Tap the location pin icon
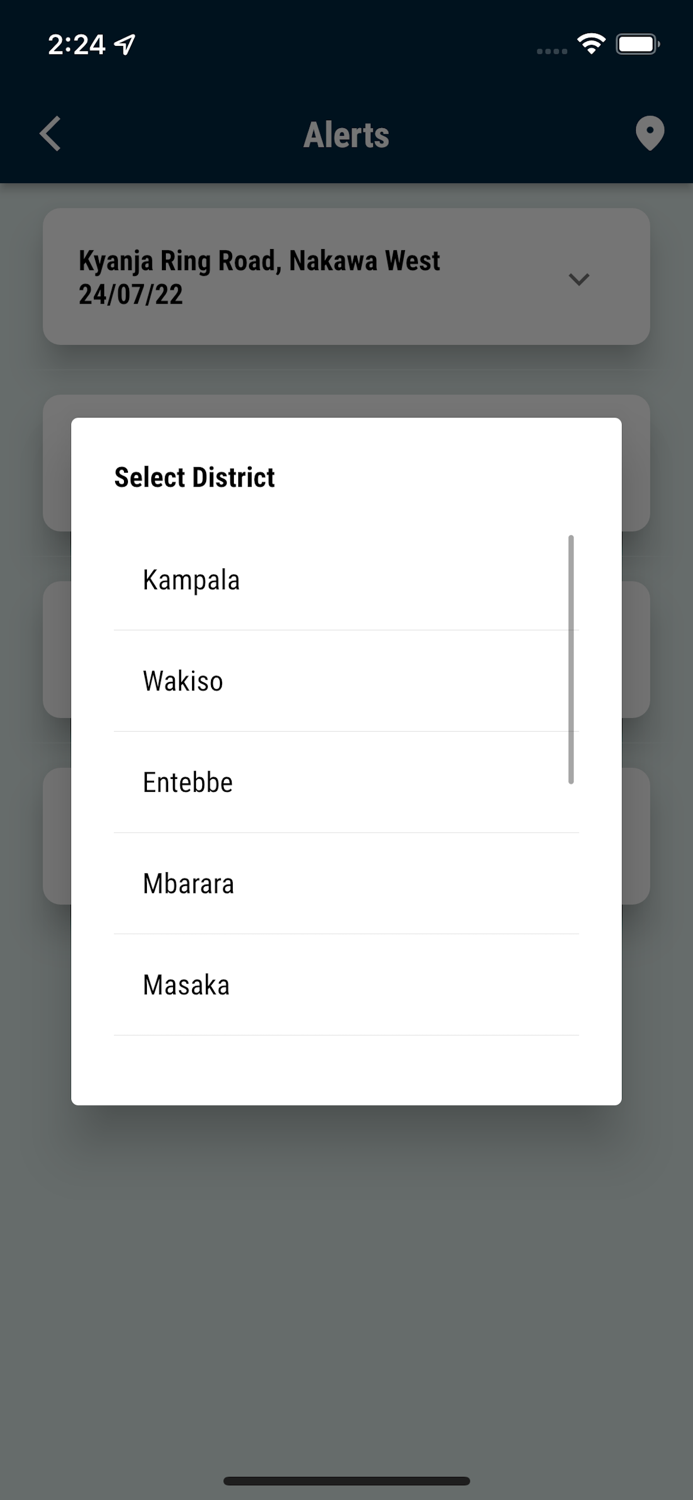The width and height of the screenshot is (693, 1500). [x=649, y=134]
